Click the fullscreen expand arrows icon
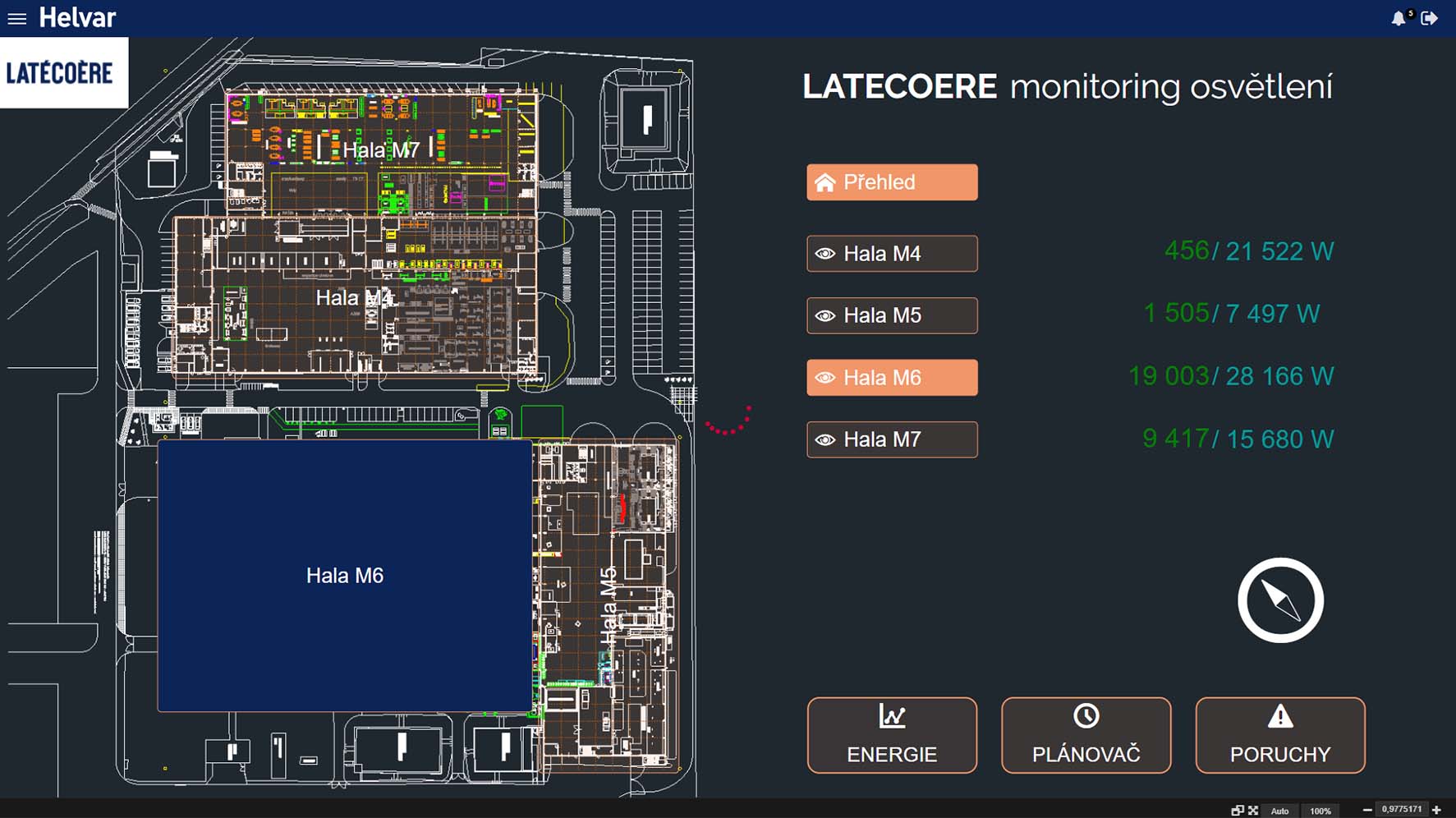Image resolution: width=1456 pixels, height=818 pixels. point(1253,811)
